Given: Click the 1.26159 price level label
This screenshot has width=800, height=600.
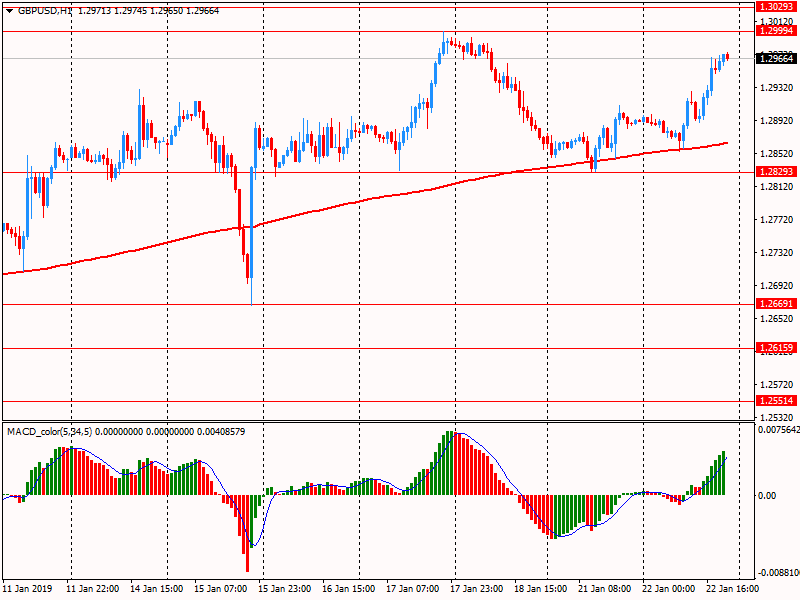Looking at the screenshot, I should (776, 348).
